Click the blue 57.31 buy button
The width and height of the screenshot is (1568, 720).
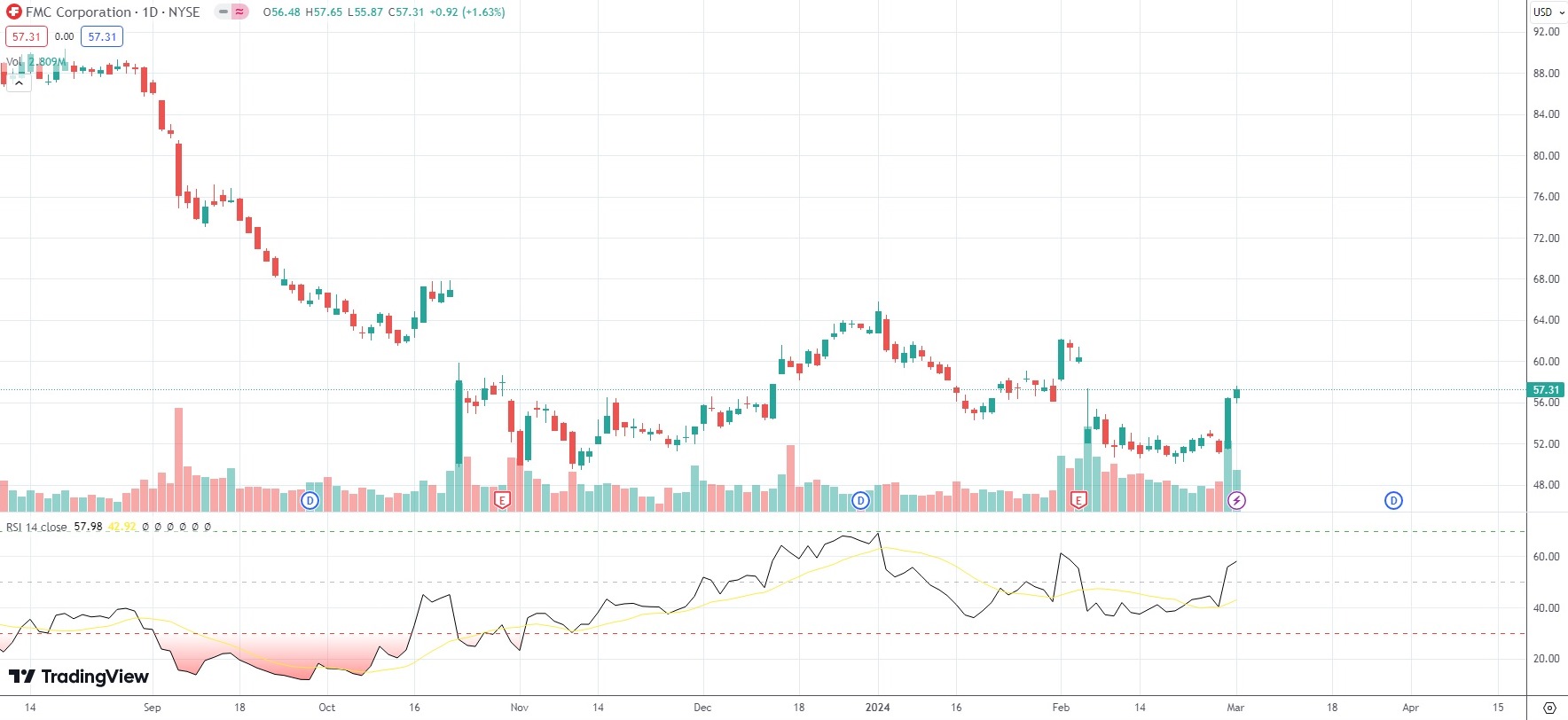coord(102,36)
